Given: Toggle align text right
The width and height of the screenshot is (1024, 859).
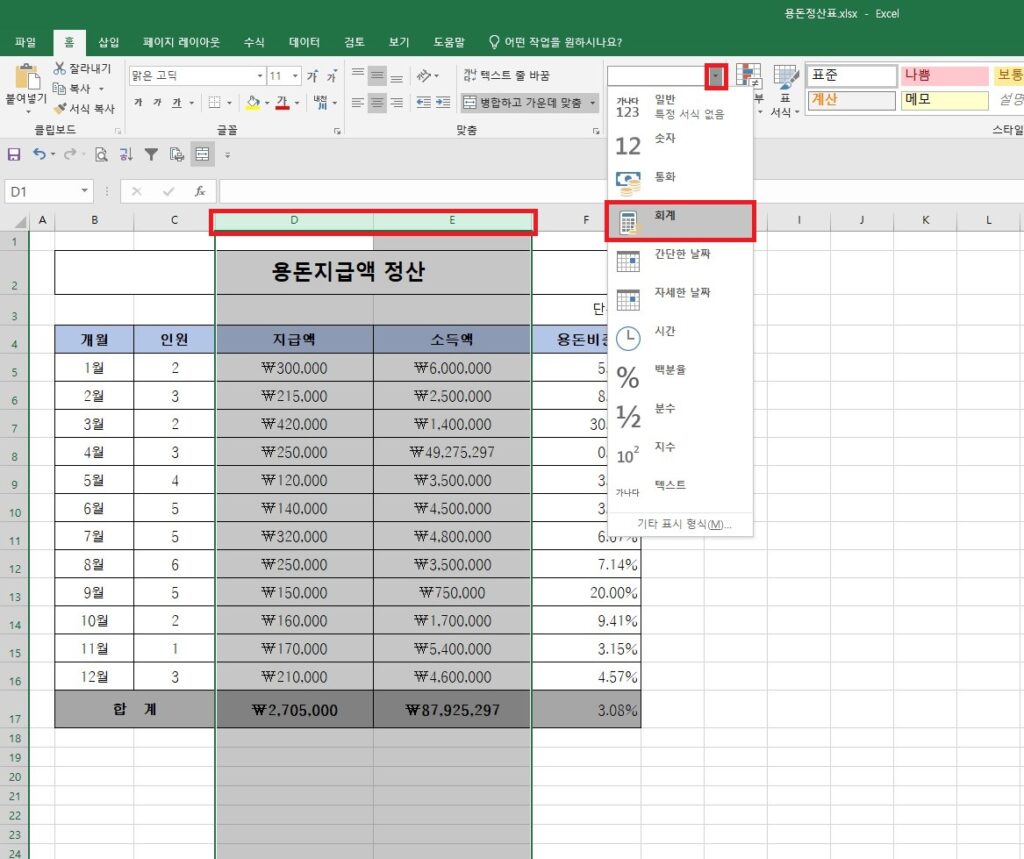Looking at the screenshot, I should tap(396, 103).
